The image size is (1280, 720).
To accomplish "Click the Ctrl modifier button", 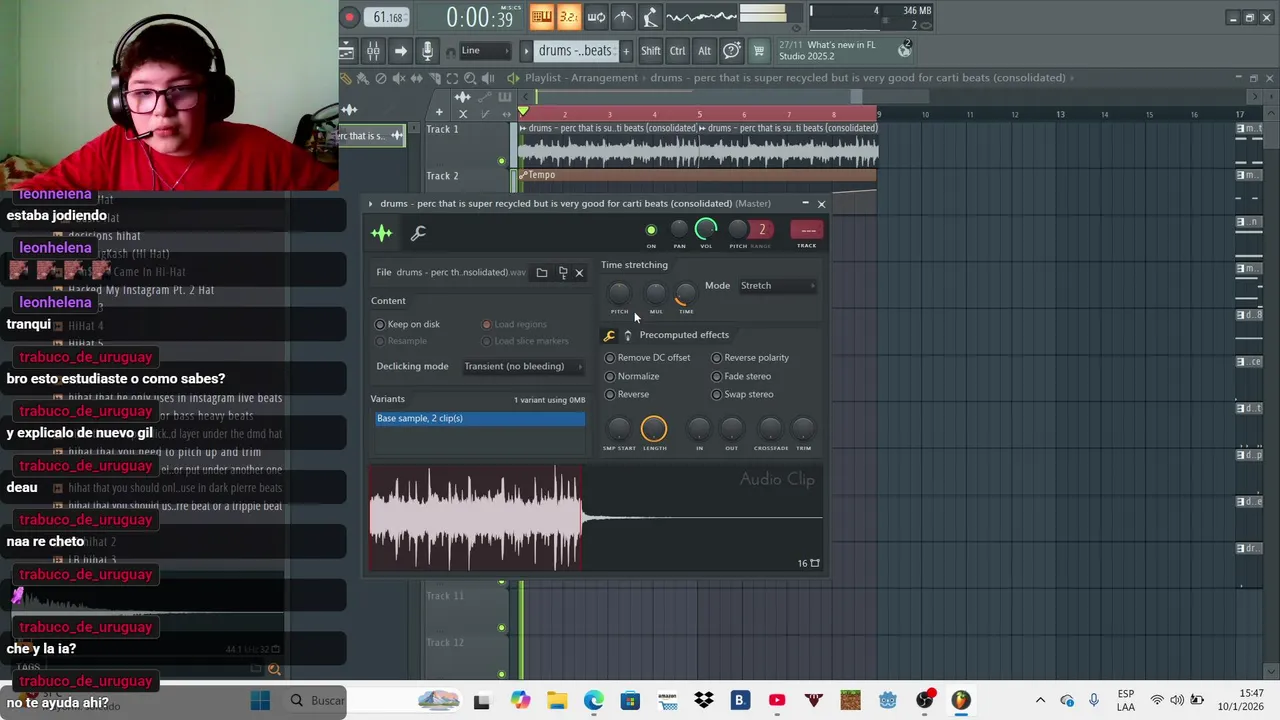I will (x=678, y=51).
